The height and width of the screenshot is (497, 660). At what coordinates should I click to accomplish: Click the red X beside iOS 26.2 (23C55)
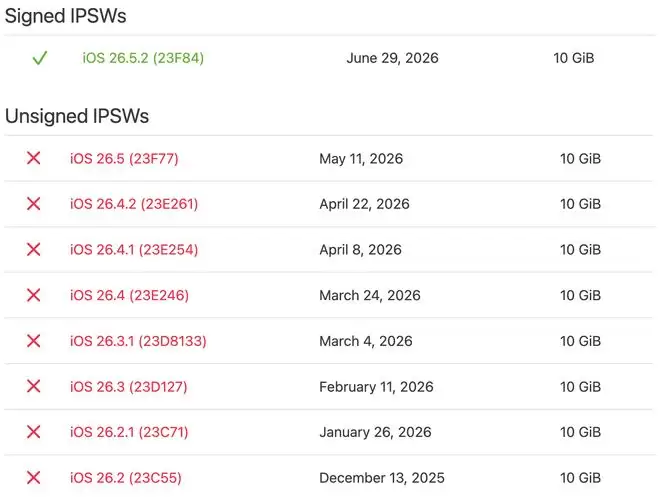coord(34,478)
